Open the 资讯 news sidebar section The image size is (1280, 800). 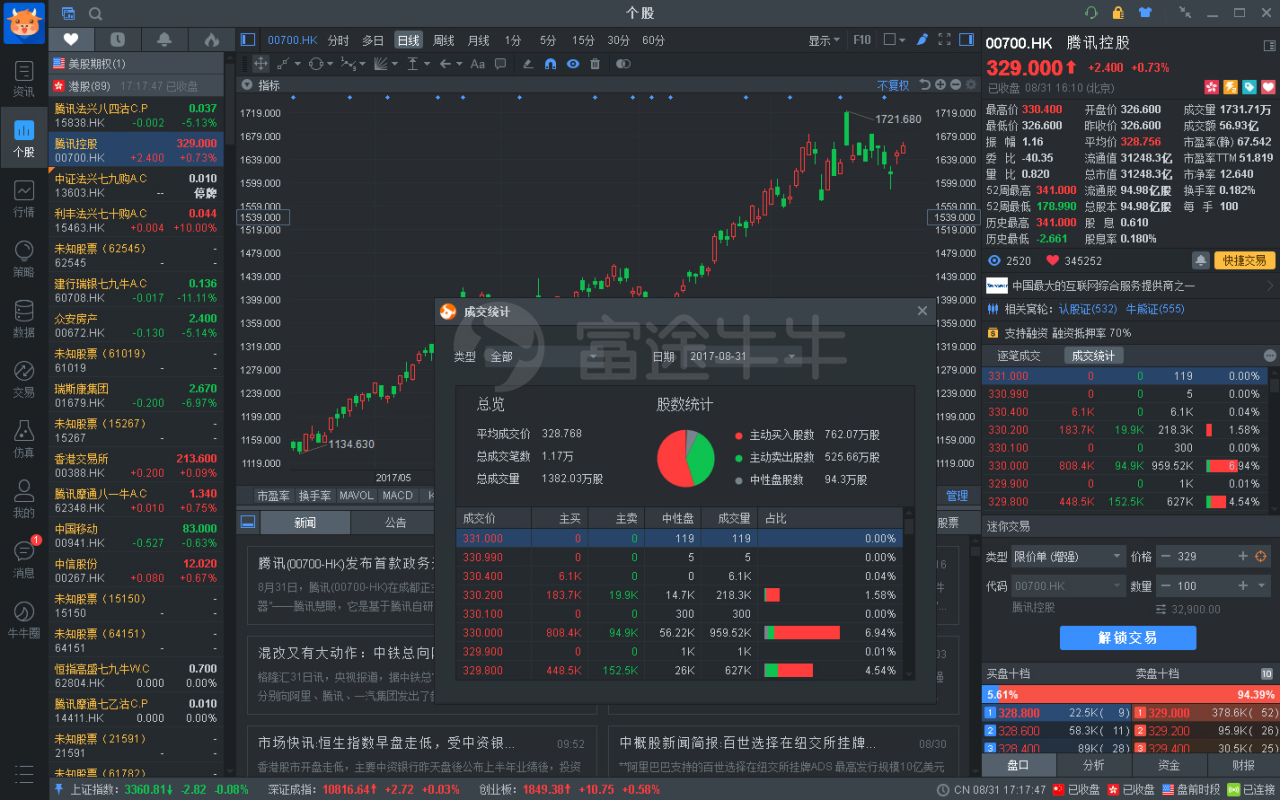(23, 77)
